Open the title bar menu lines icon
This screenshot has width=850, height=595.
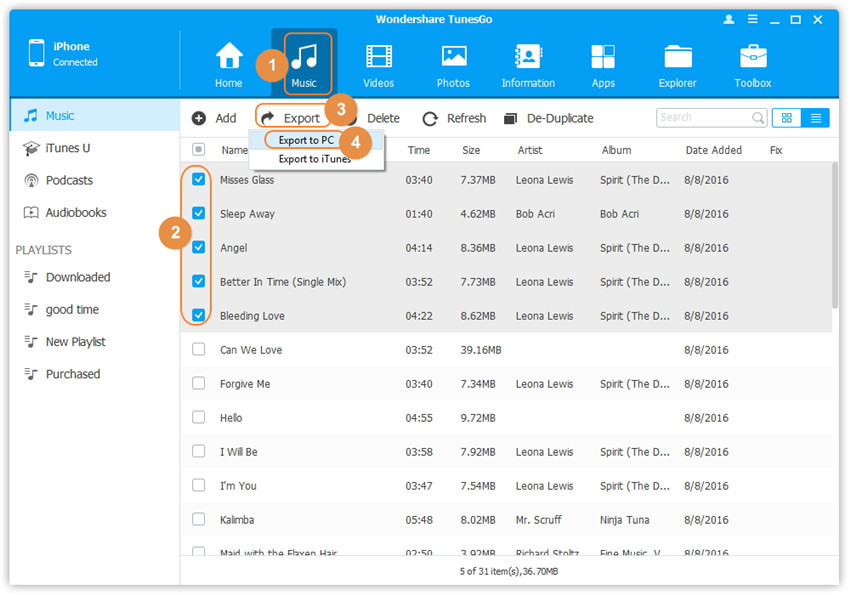point(753,20)
